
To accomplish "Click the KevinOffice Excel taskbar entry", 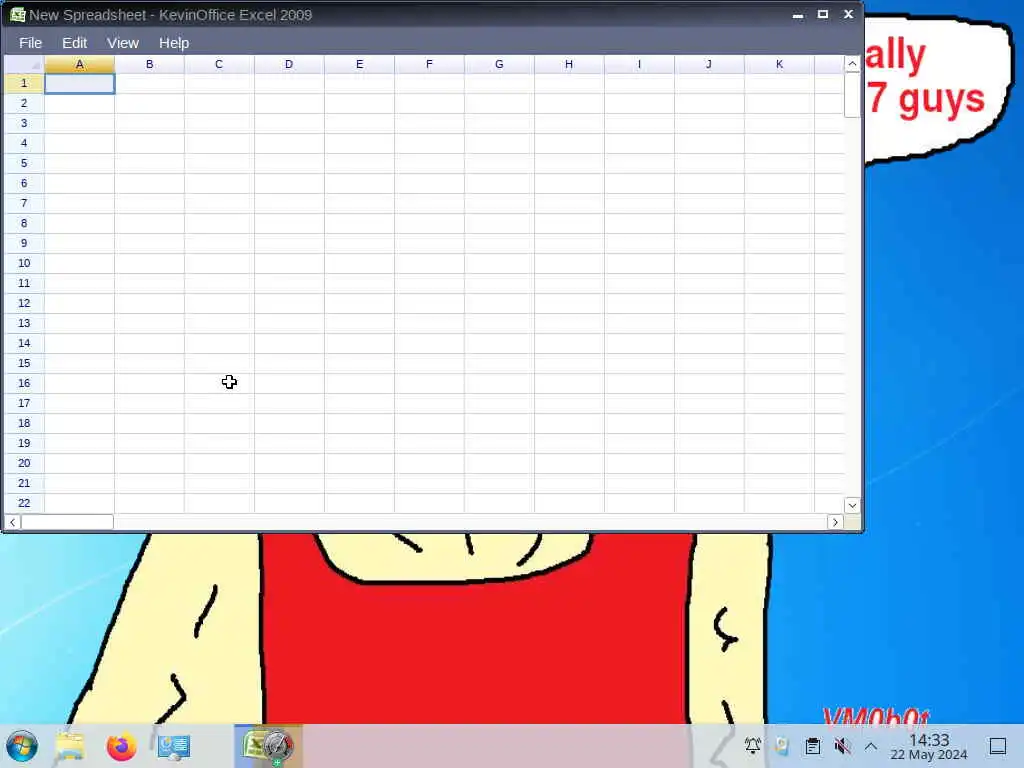I will click(268, 746).
